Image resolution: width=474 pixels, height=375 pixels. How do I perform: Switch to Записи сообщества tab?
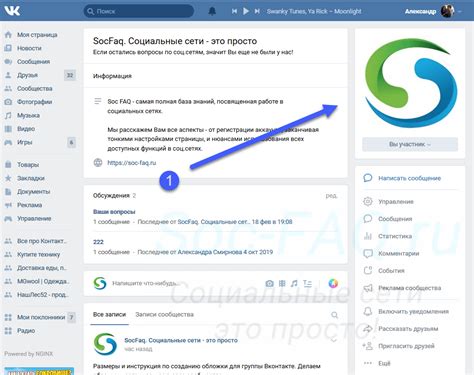[x=164, y=314]
